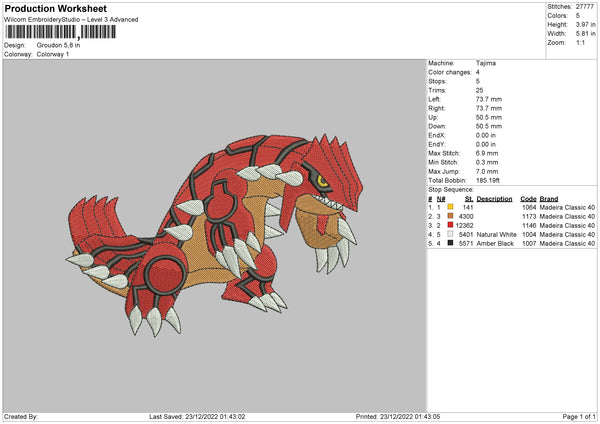Pick the red thread swatch for code 1146

450,225
